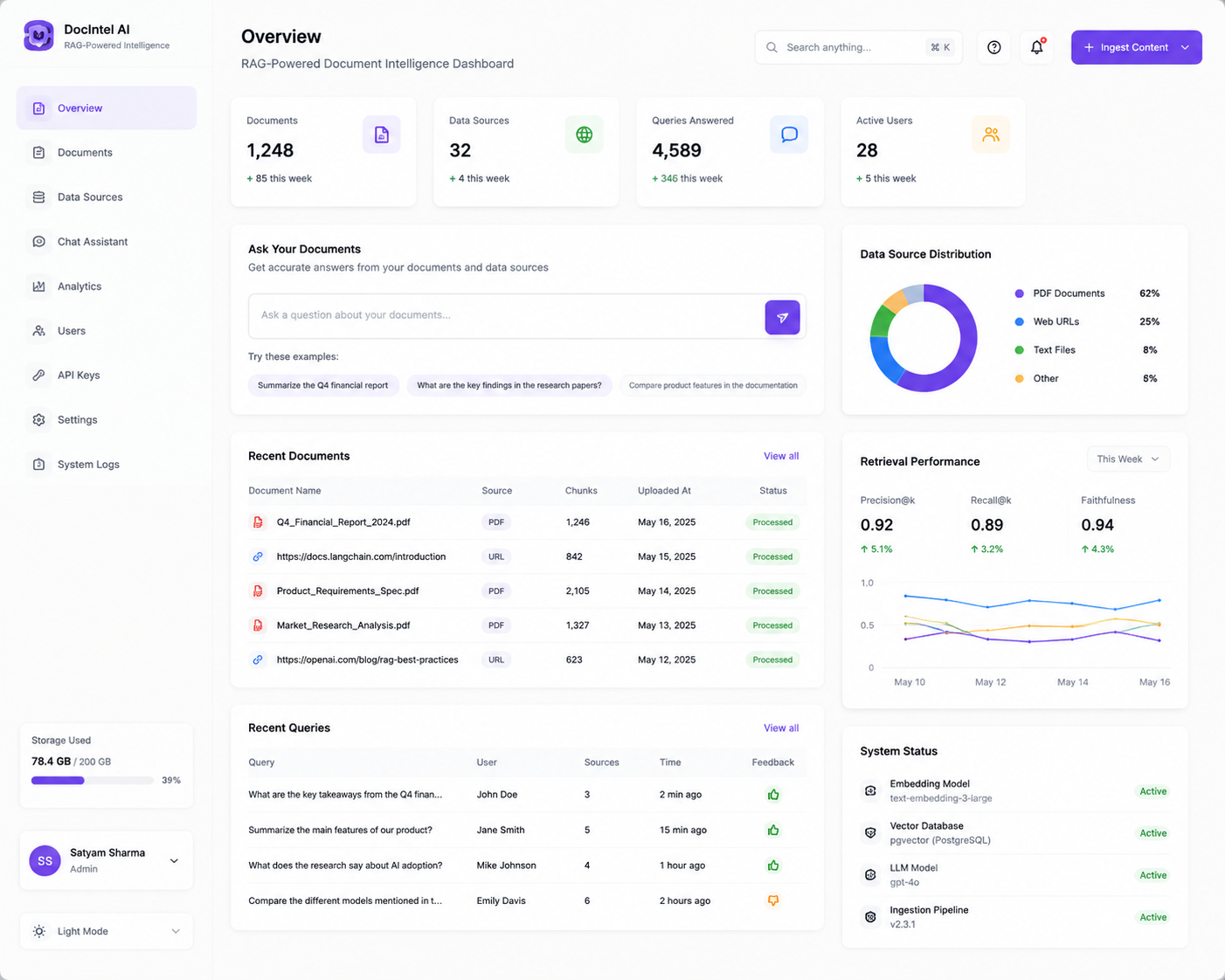Go to the Overview sidebar item
1225x980 pixels.
click(x=107, y=108)
